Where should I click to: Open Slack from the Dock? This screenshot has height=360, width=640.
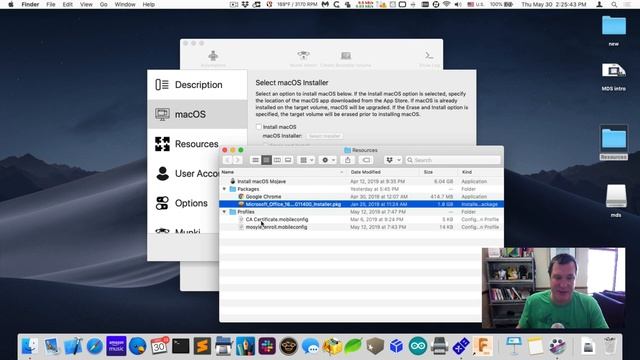coord(267,346)
